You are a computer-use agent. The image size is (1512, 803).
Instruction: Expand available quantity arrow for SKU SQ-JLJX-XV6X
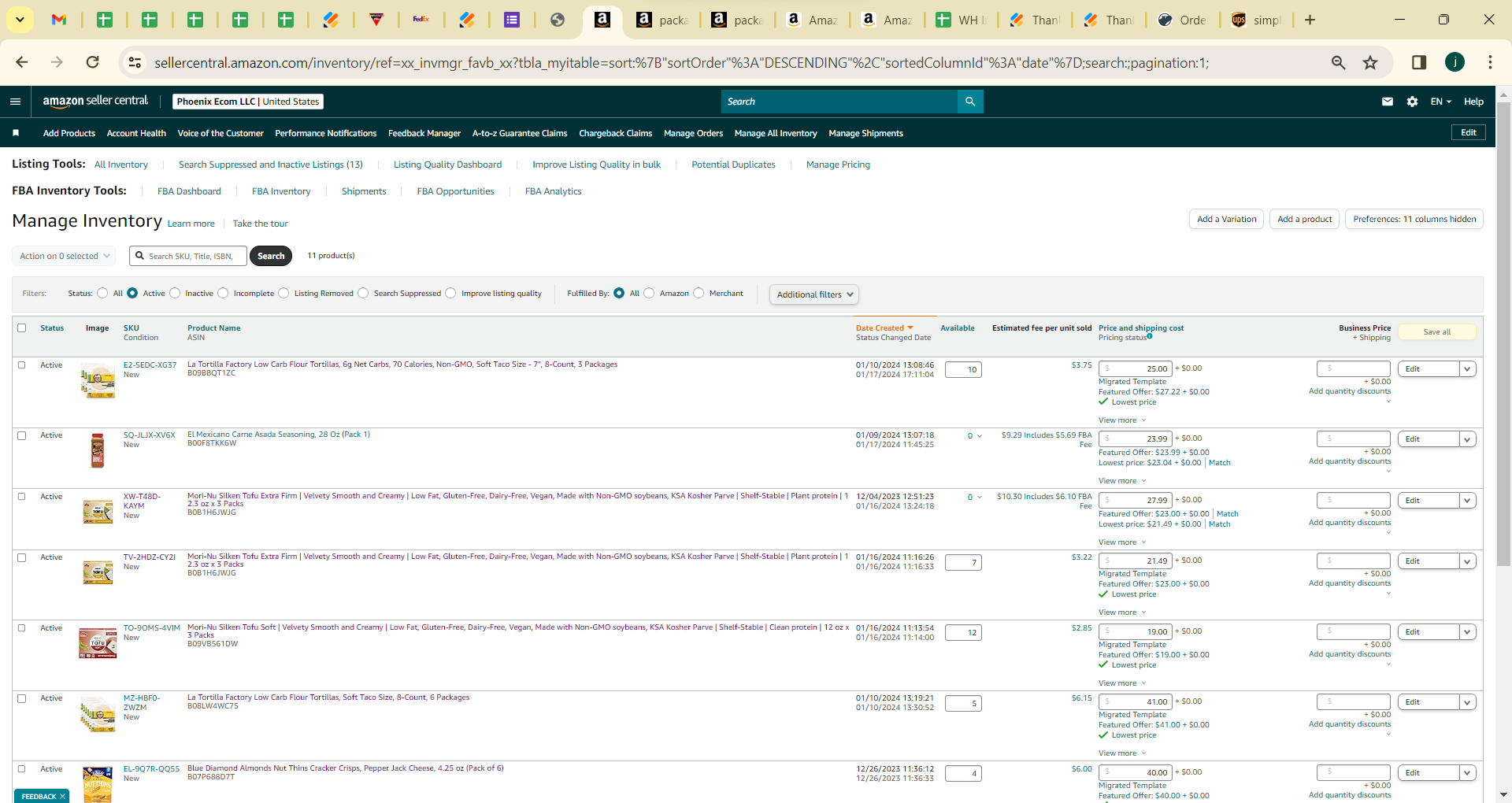[980, 436]
